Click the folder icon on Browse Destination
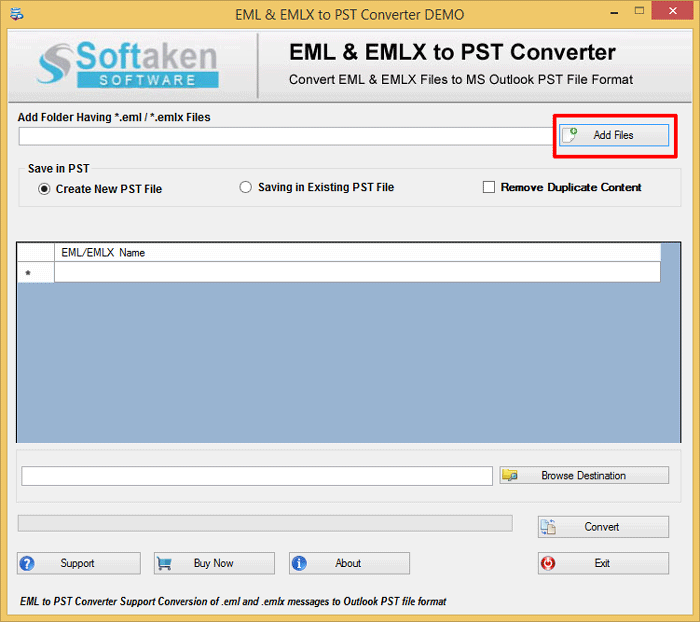700x622 pixels. [510, 475]
